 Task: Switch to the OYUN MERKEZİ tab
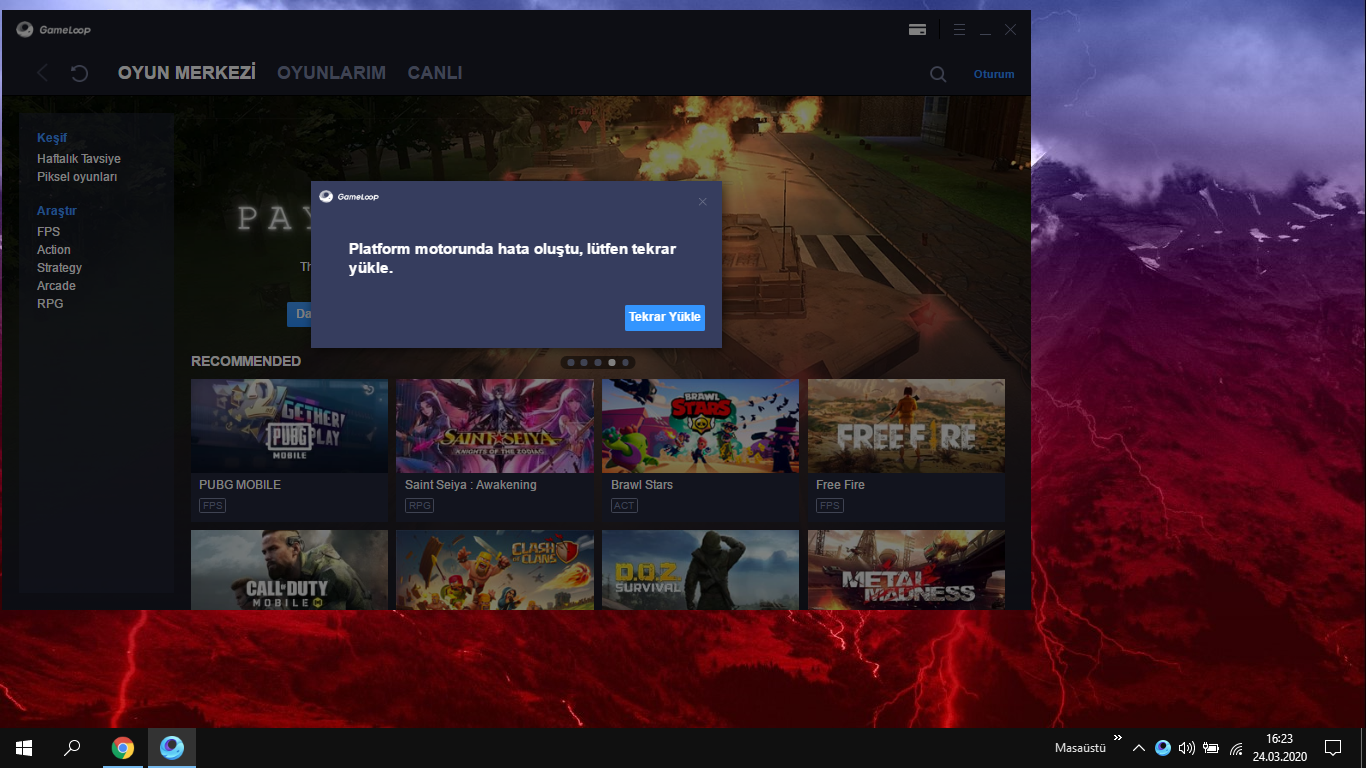click(x=187, y=73)
